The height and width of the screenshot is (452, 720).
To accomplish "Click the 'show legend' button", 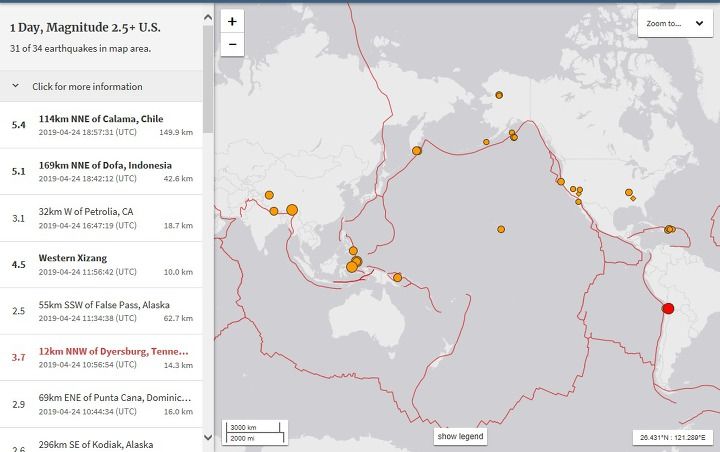I will click(460, 436).
